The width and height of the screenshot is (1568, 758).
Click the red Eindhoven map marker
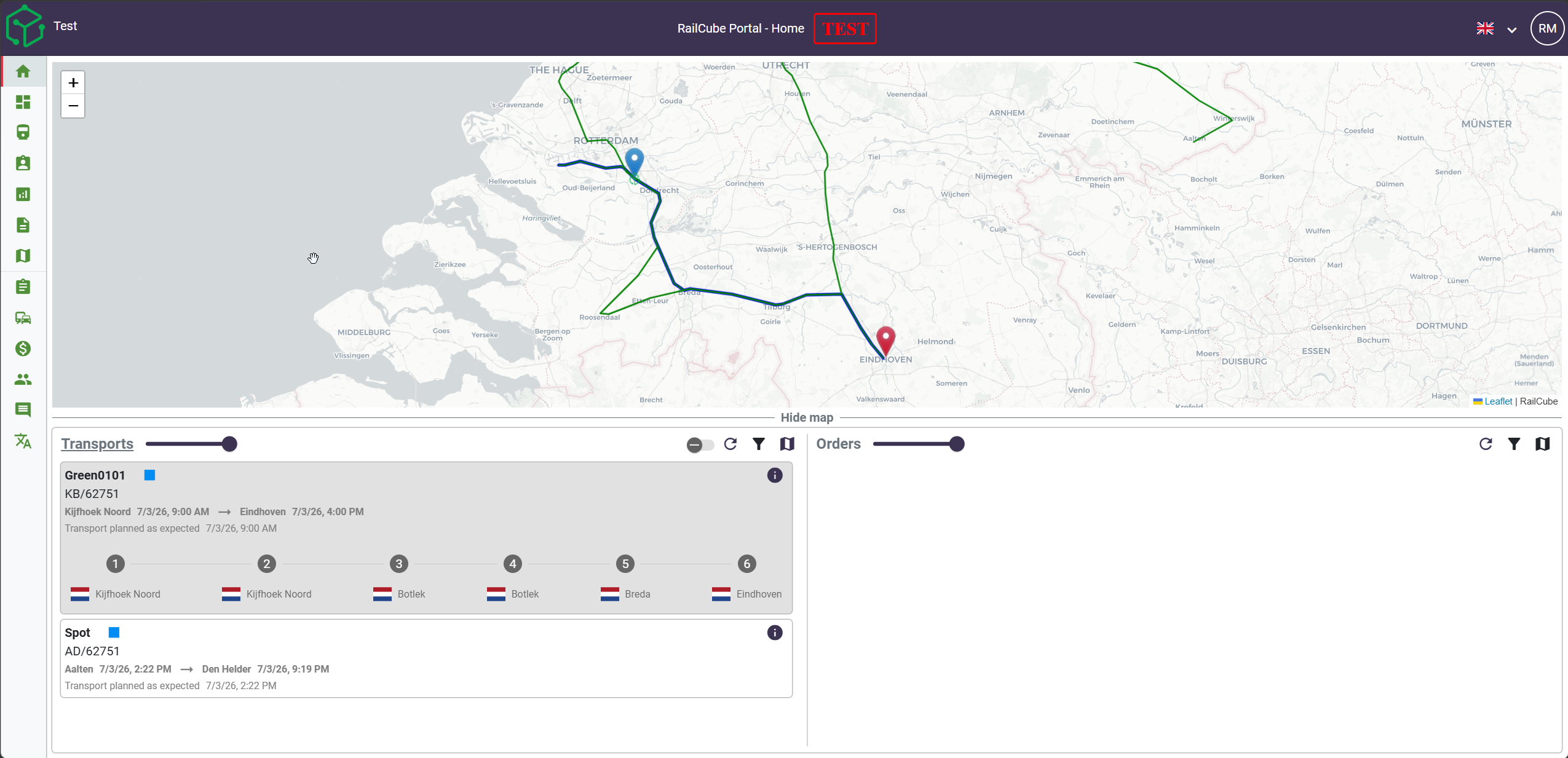(x=885, y=341)
